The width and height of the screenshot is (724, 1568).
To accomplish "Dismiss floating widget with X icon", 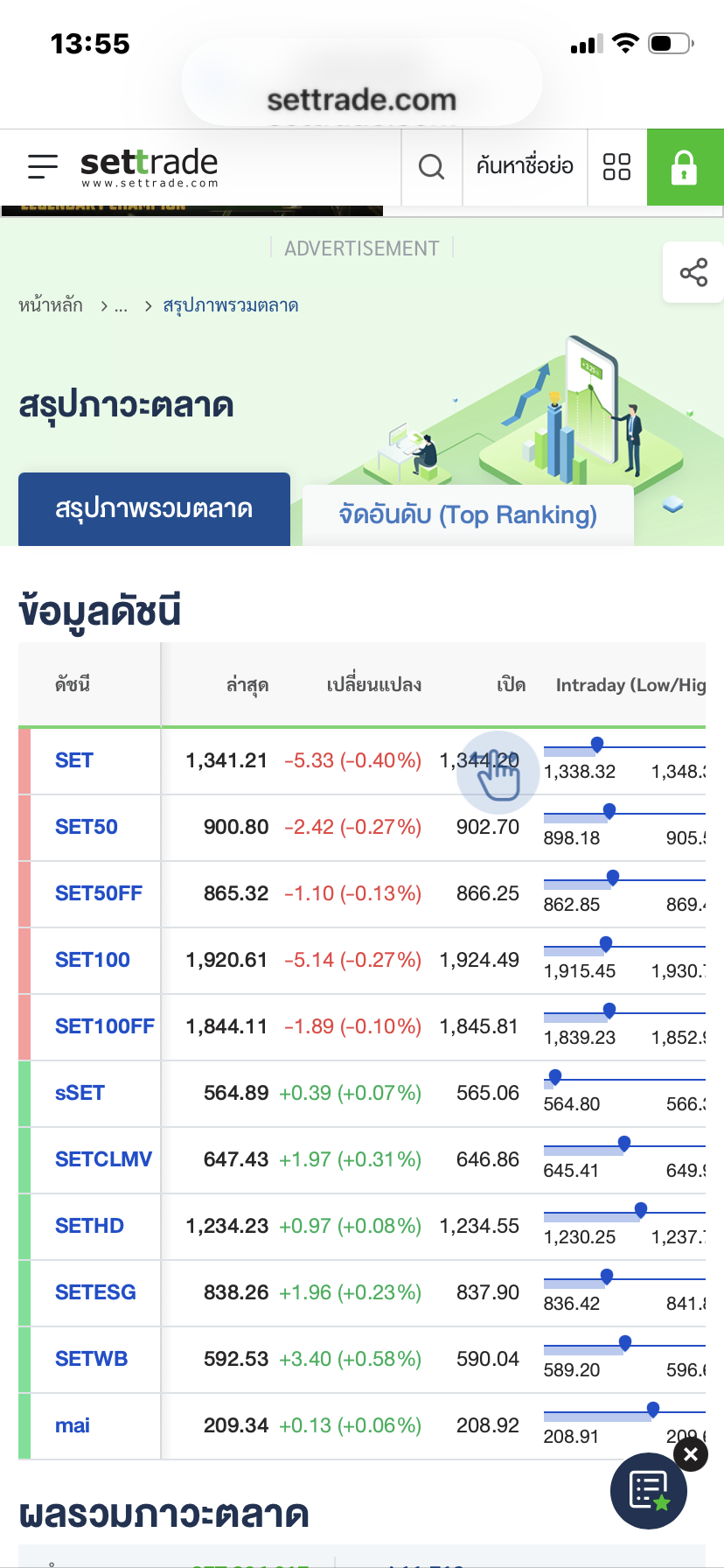I will (691, 1454).
